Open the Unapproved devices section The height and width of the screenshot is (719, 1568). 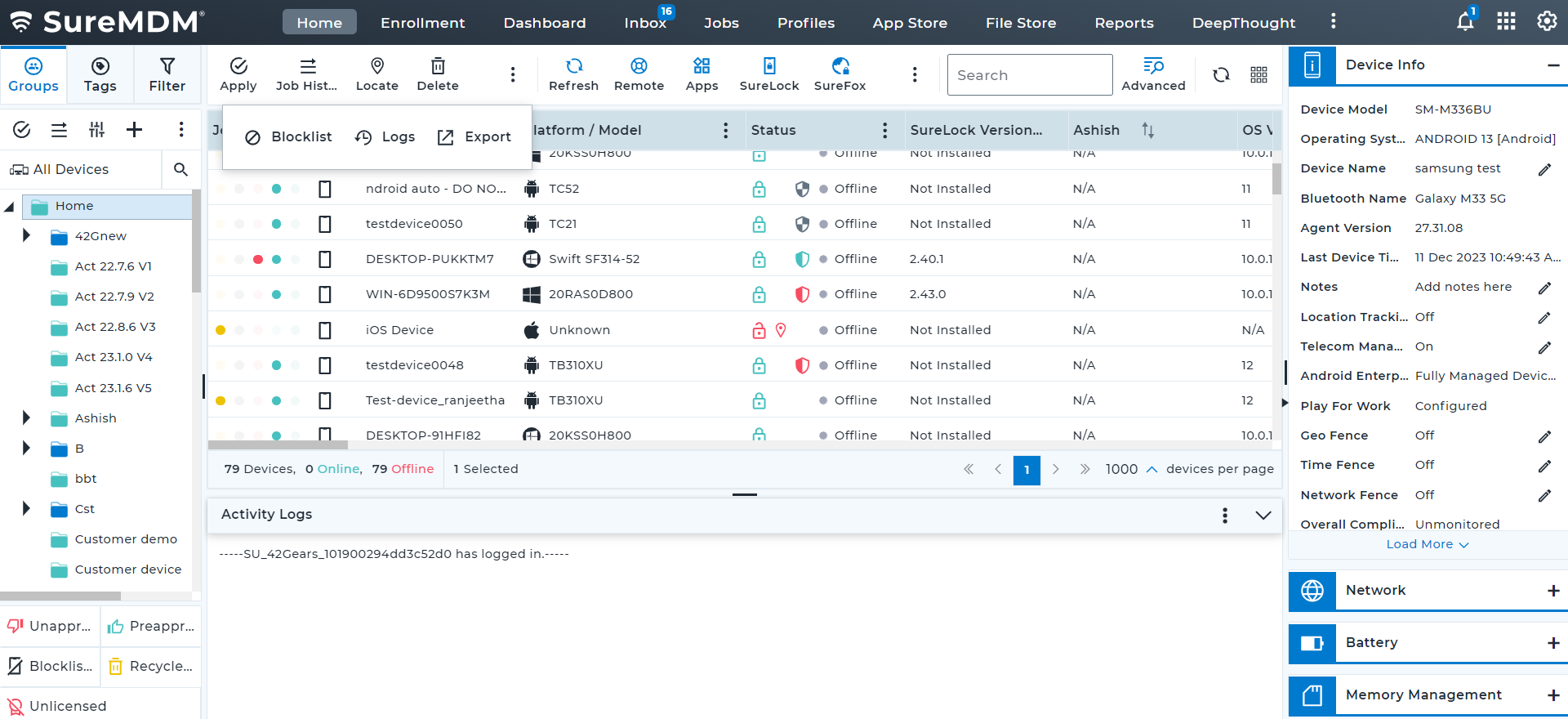pos(50,626)
